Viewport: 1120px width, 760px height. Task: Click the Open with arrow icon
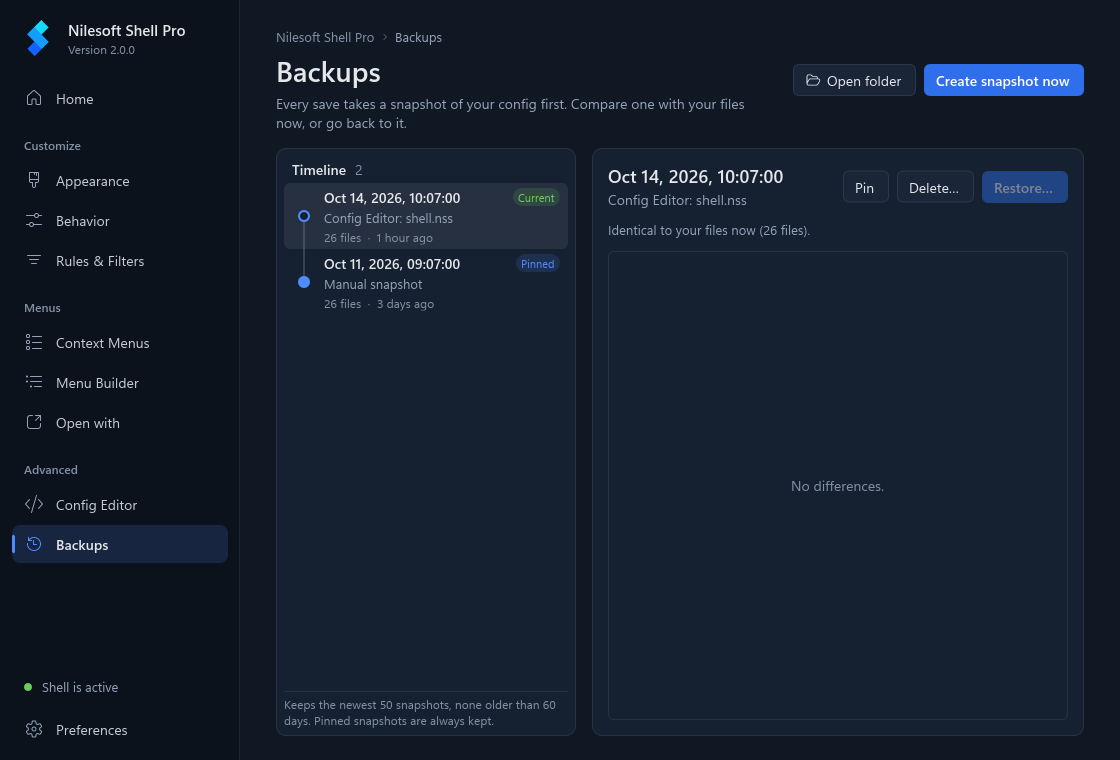[34, 422]
